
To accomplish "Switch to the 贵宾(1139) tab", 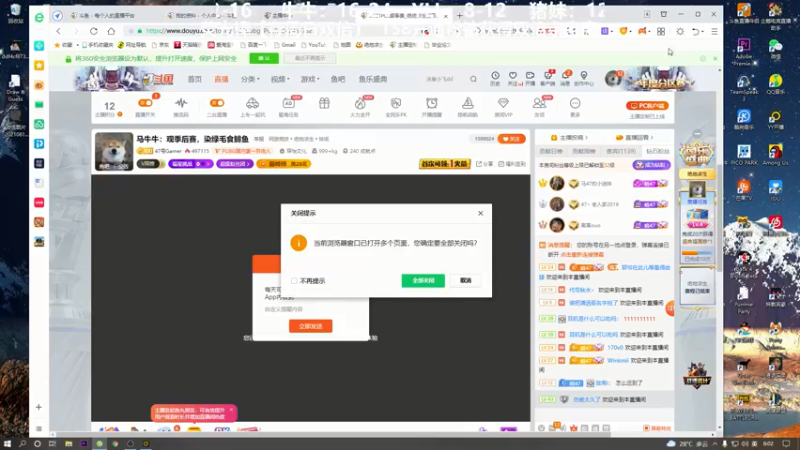I will (x=621, y=152).
